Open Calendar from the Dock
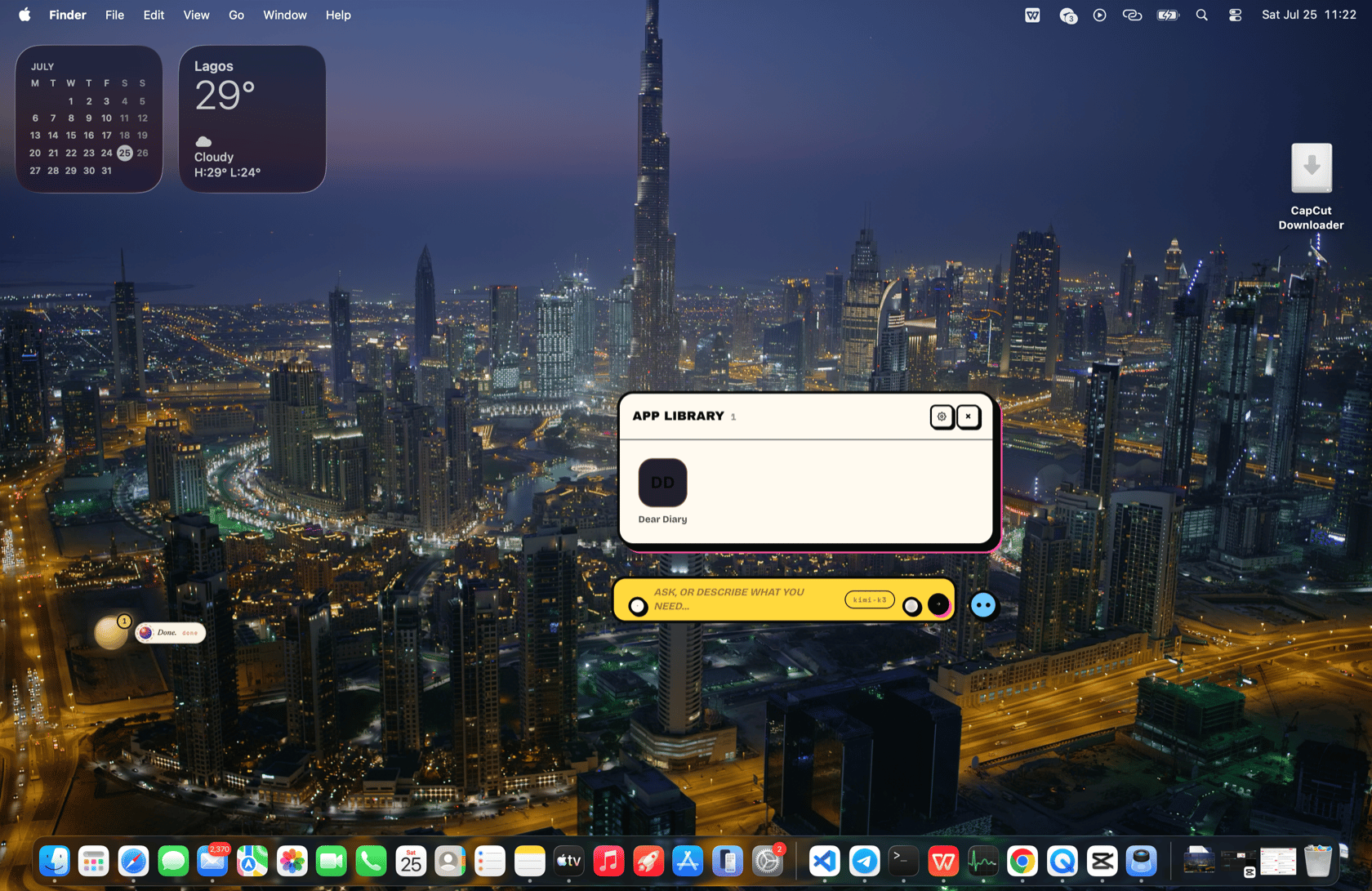This screenshot has width=1372, height=891. pos(411,861)
